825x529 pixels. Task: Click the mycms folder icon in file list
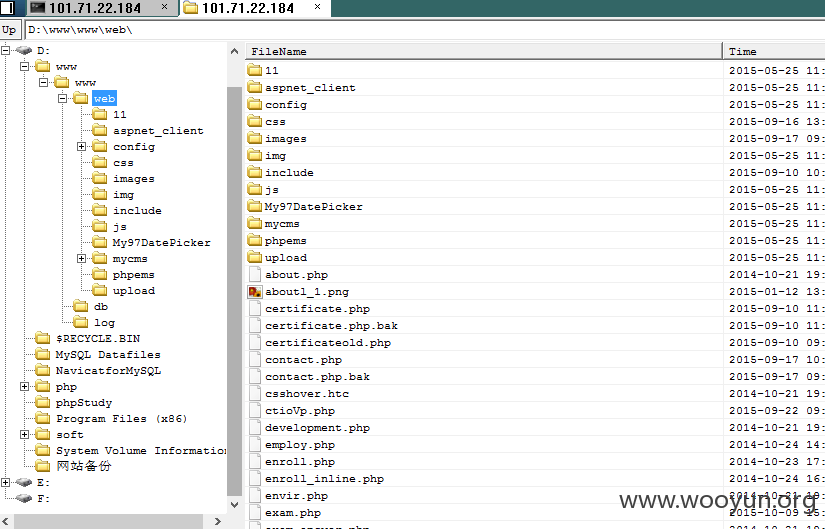(x=255, y=223)
